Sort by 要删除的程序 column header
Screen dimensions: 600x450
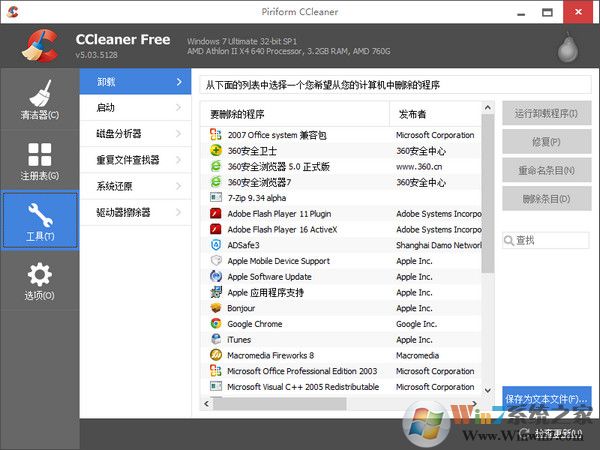(x=295, y=114)
